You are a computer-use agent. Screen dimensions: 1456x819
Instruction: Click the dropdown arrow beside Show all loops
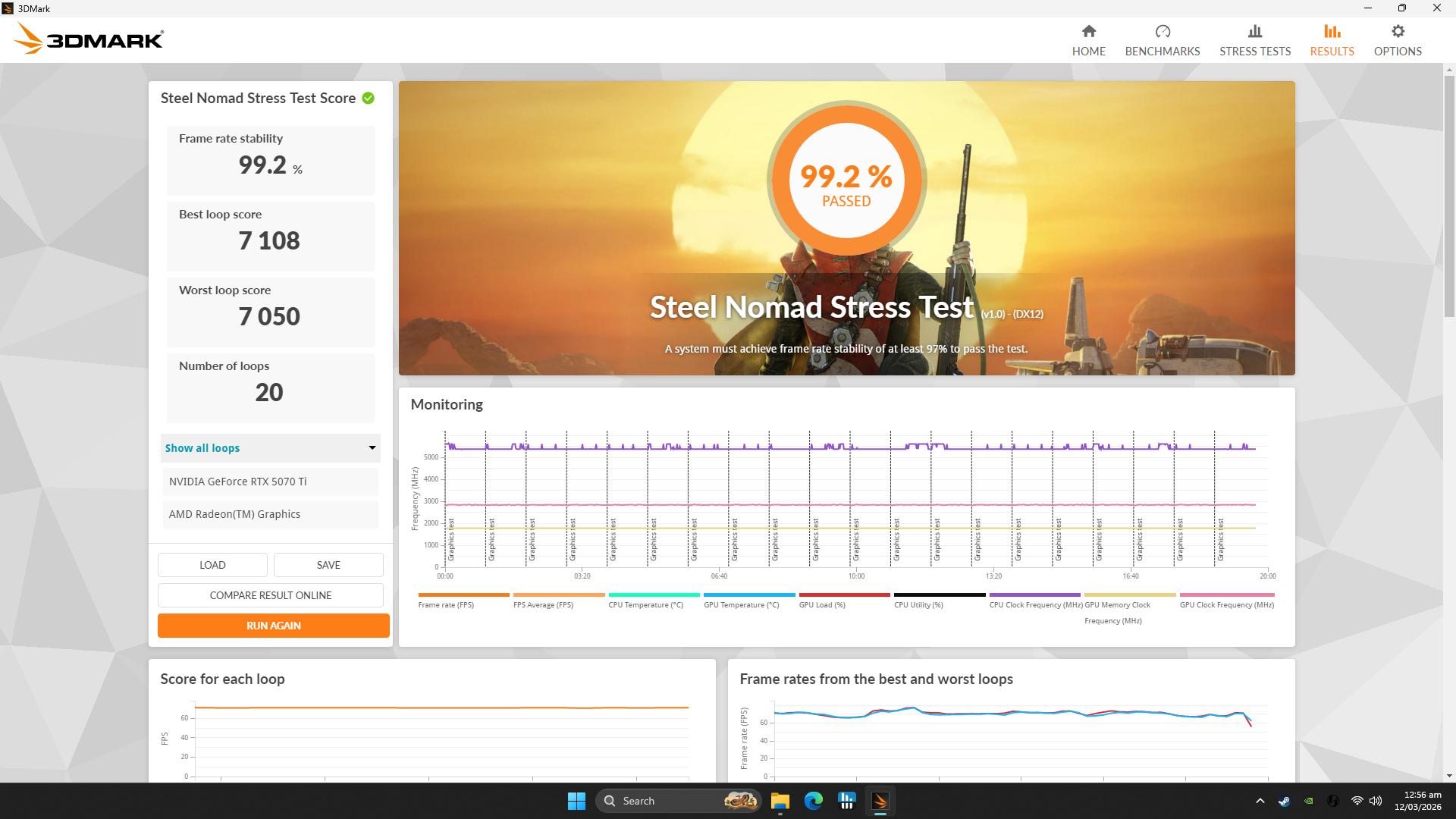coord(372,448)
